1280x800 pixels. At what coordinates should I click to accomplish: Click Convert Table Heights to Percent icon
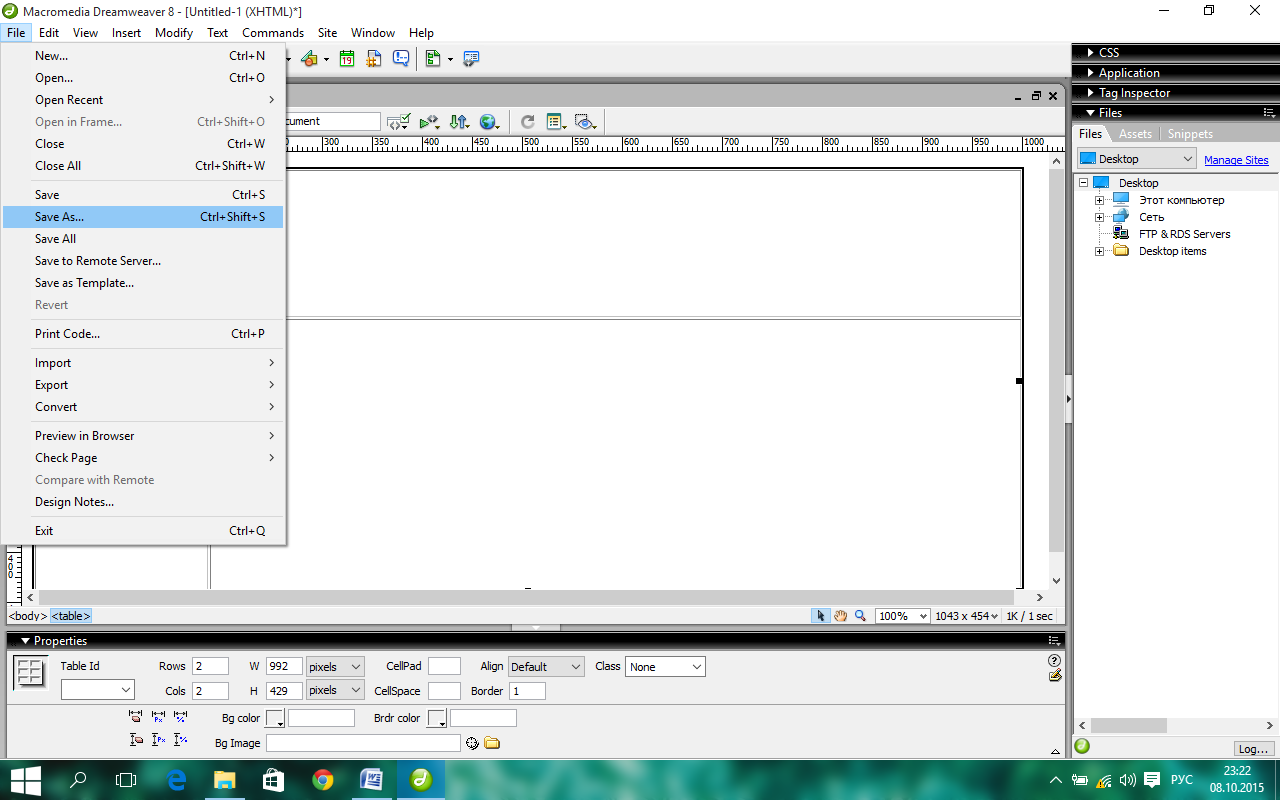[x=180, y=740]
